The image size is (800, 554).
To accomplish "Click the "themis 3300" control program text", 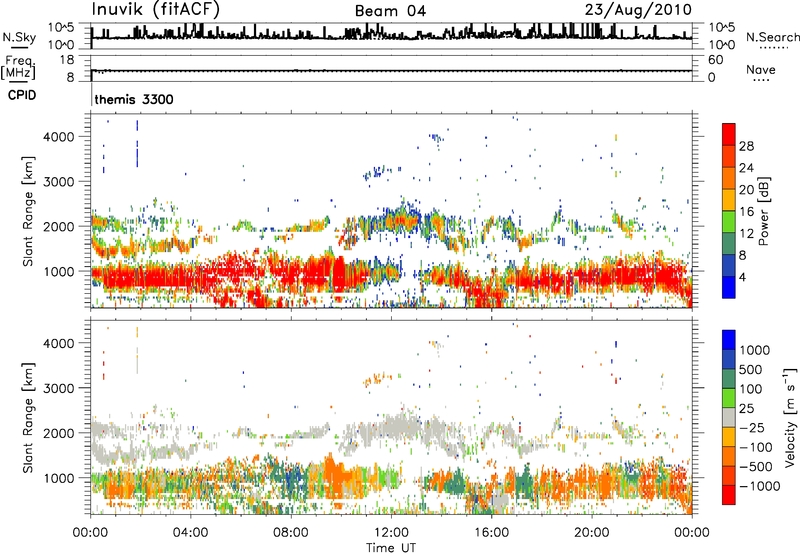I will coord(134,99).
